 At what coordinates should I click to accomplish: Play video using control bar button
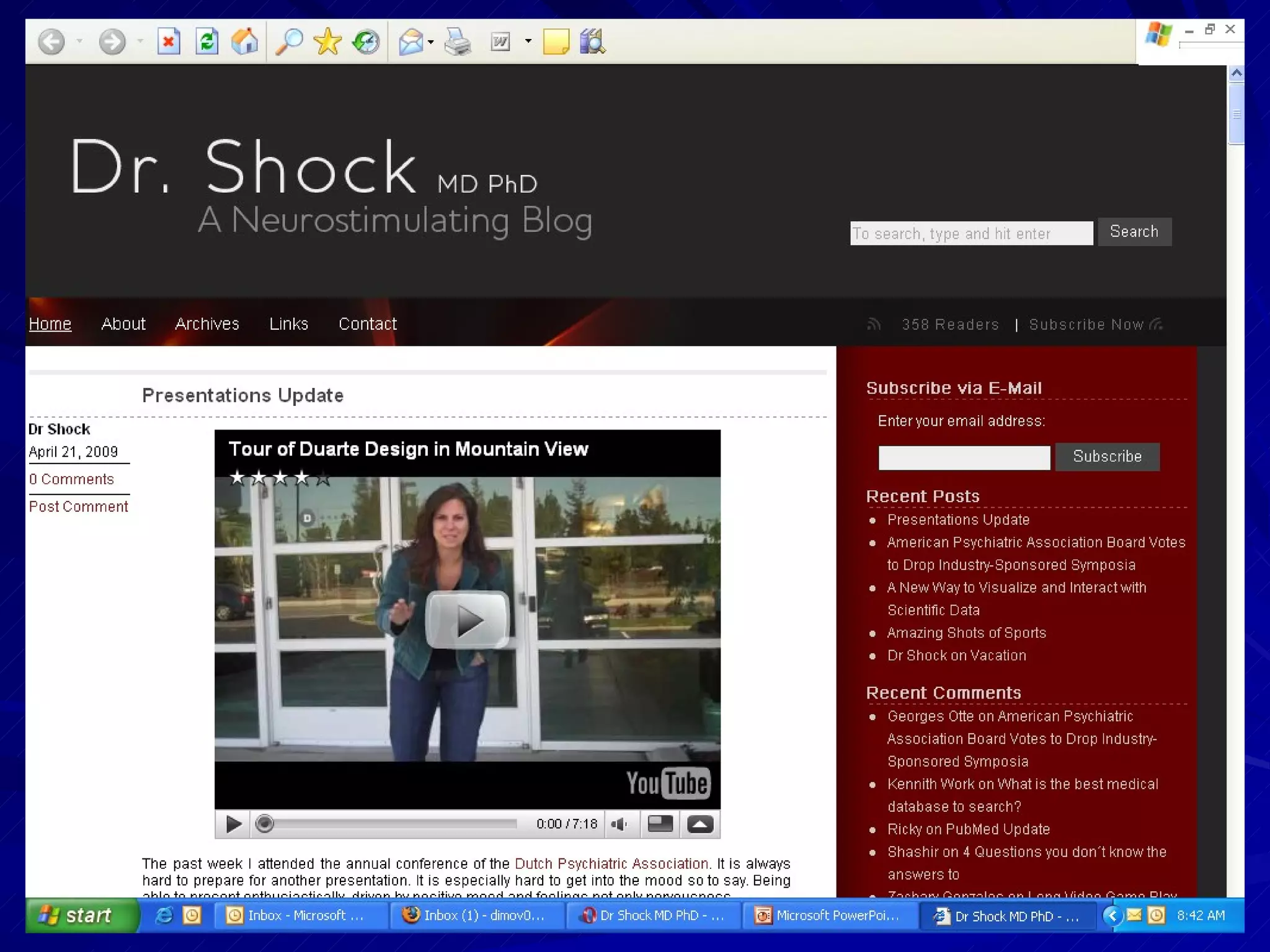click(233, 824)
